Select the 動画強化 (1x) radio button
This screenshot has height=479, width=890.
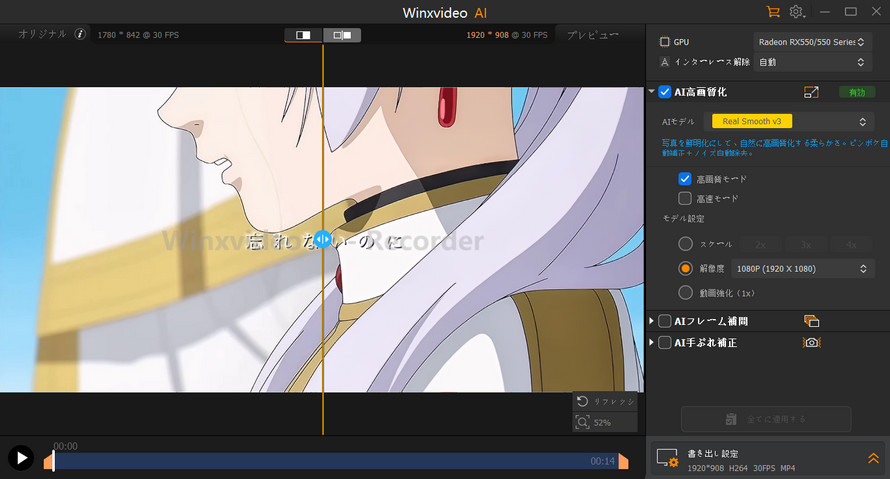[x=686, y=293]
